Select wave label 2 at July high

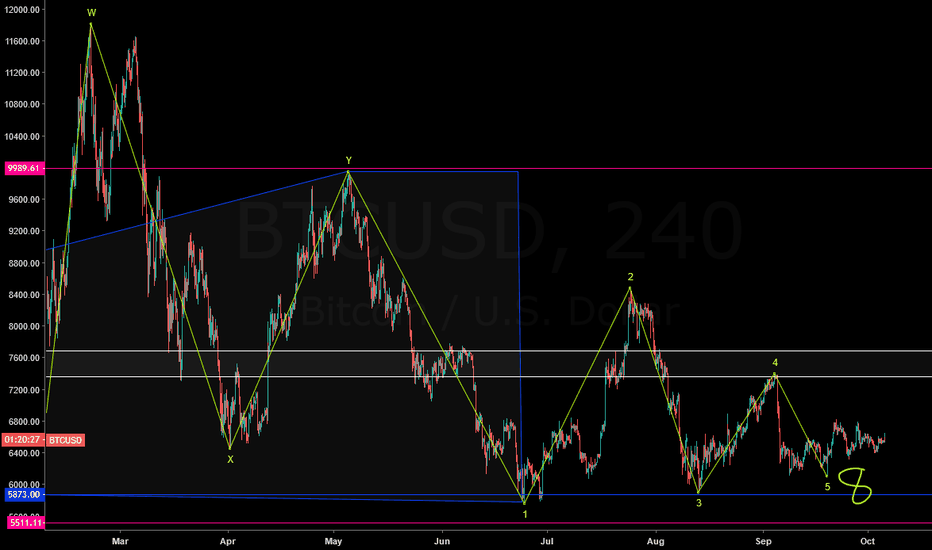(x=631, y=276)
